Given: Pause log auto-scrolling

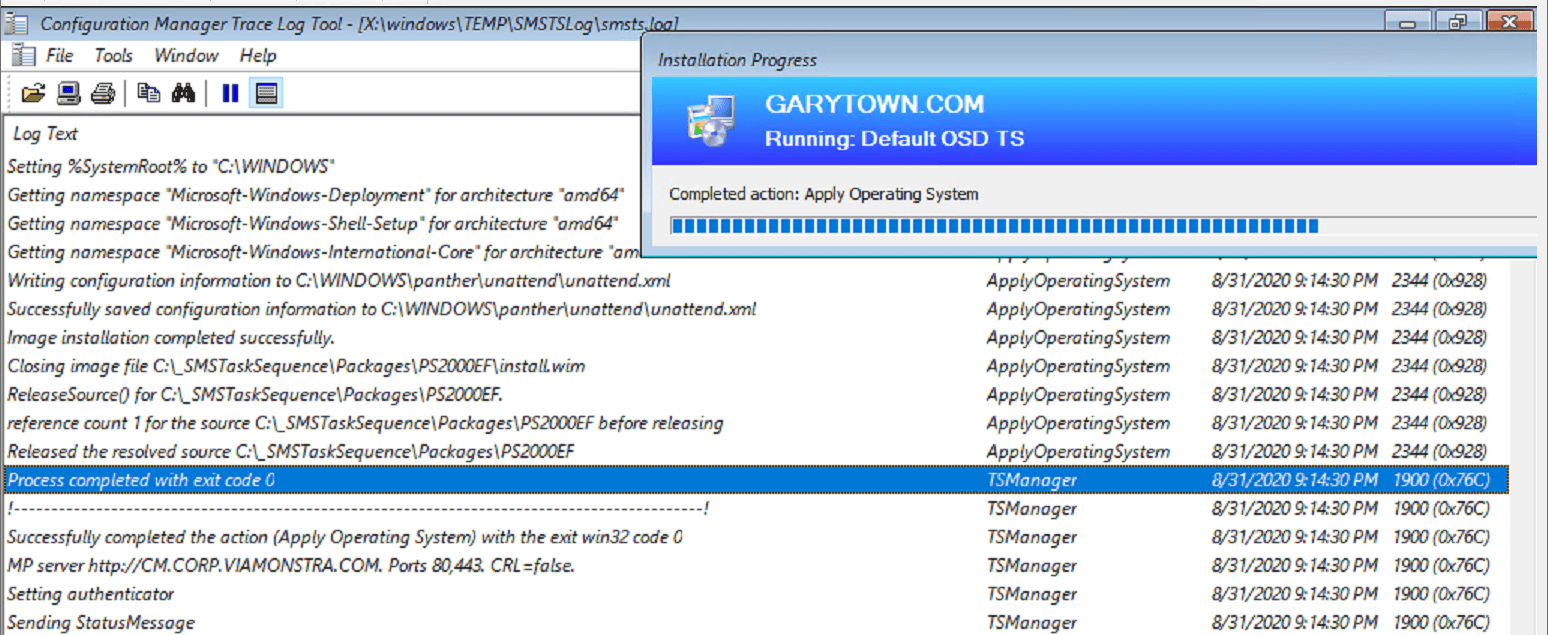Looking at the screenshot, I should (x=229, y=92).
